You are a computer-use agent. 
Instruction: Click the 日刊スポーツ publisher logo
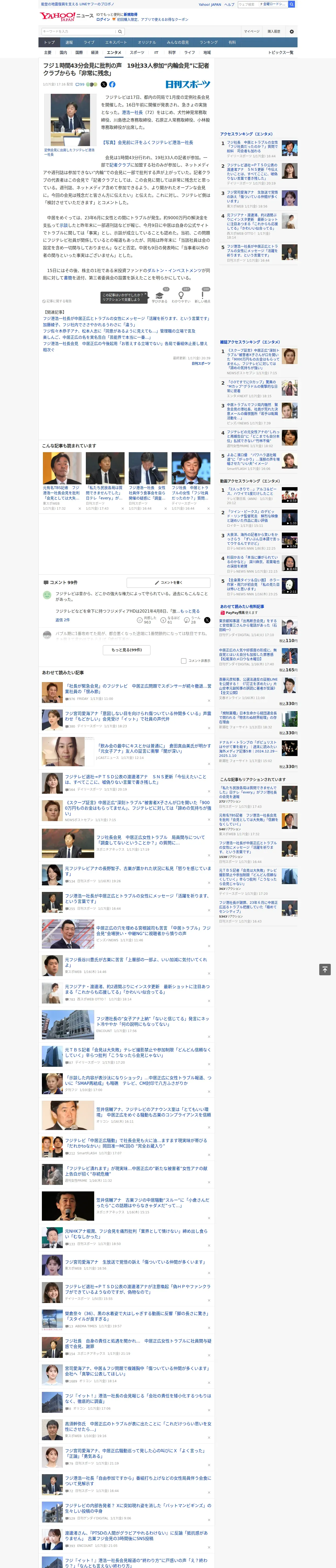(x=188, y=85)
